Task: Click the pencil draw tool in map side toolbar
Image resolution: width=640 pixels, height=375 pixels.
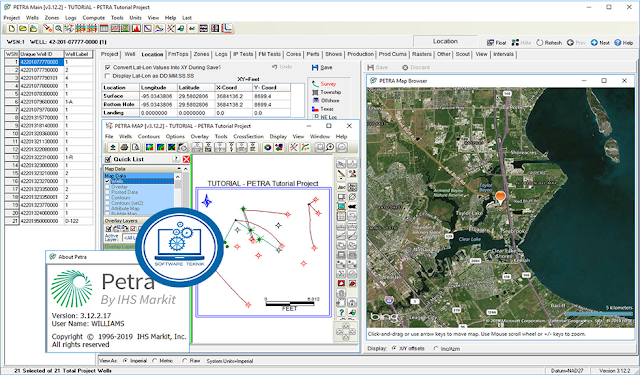Action: click(x=341, y=175)
